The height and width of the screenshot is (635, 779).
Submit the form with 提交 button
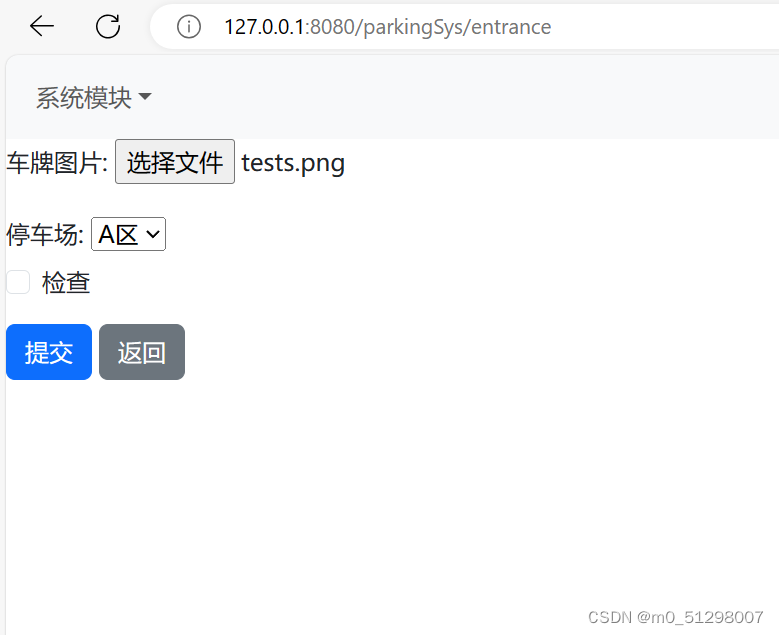[x=49, y=352]
